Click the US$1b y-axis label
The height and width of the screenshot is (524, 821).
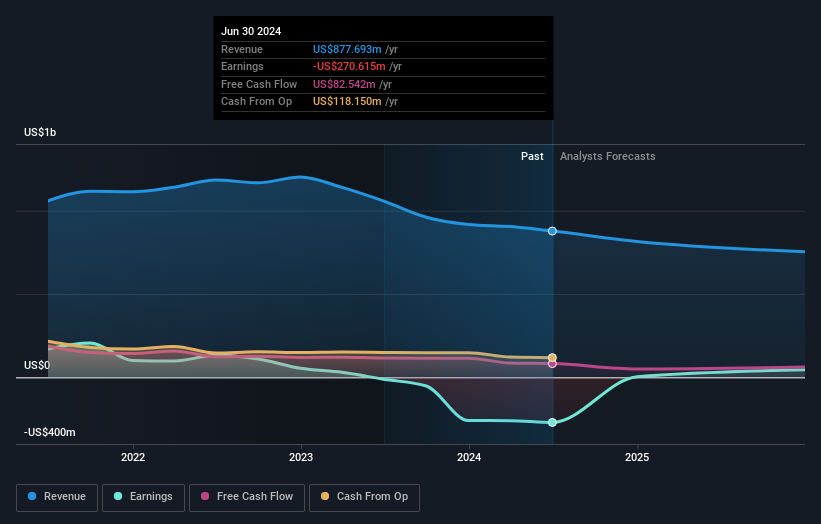(40, 132)
